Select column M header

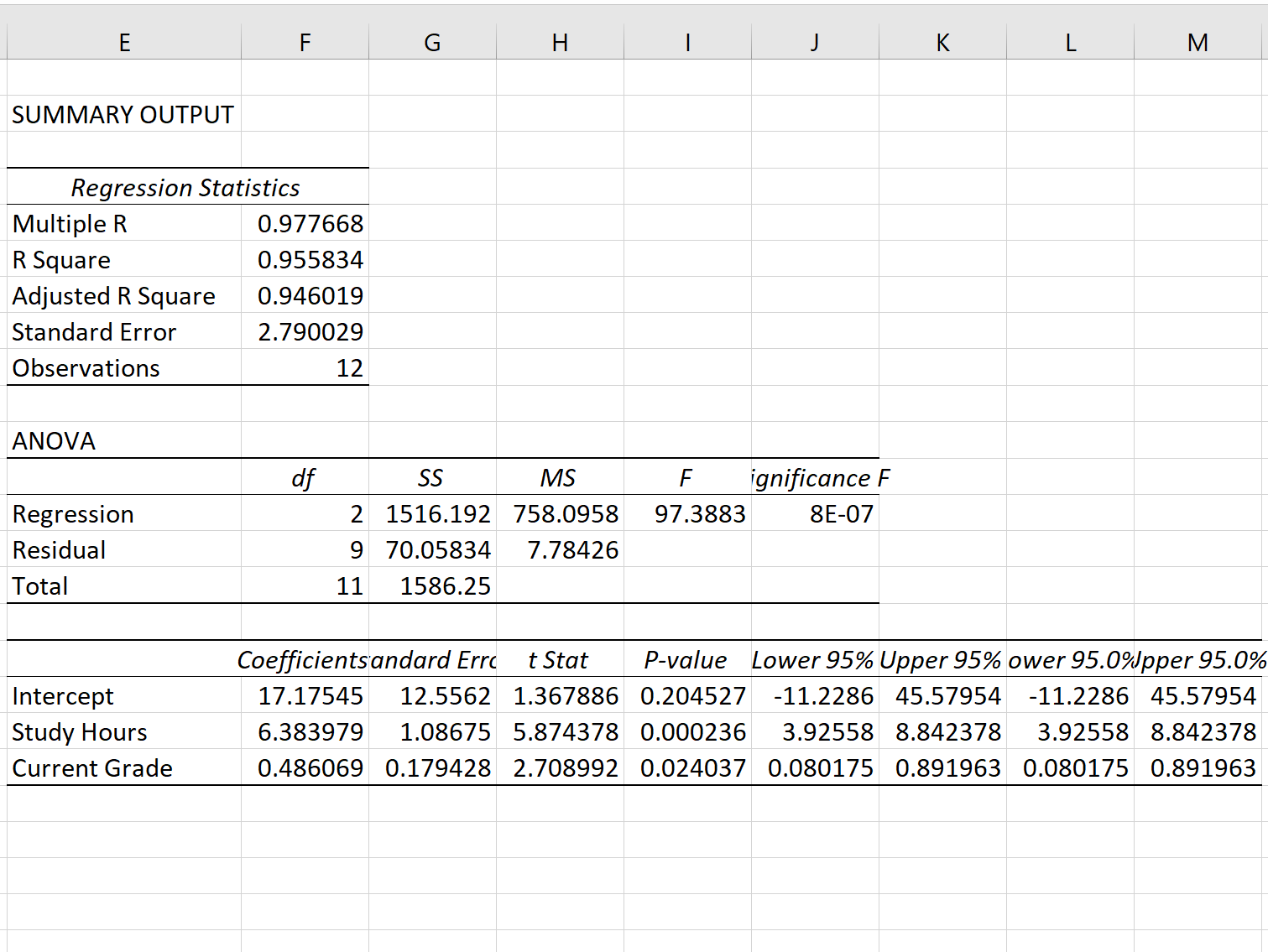coord(1198,42)
